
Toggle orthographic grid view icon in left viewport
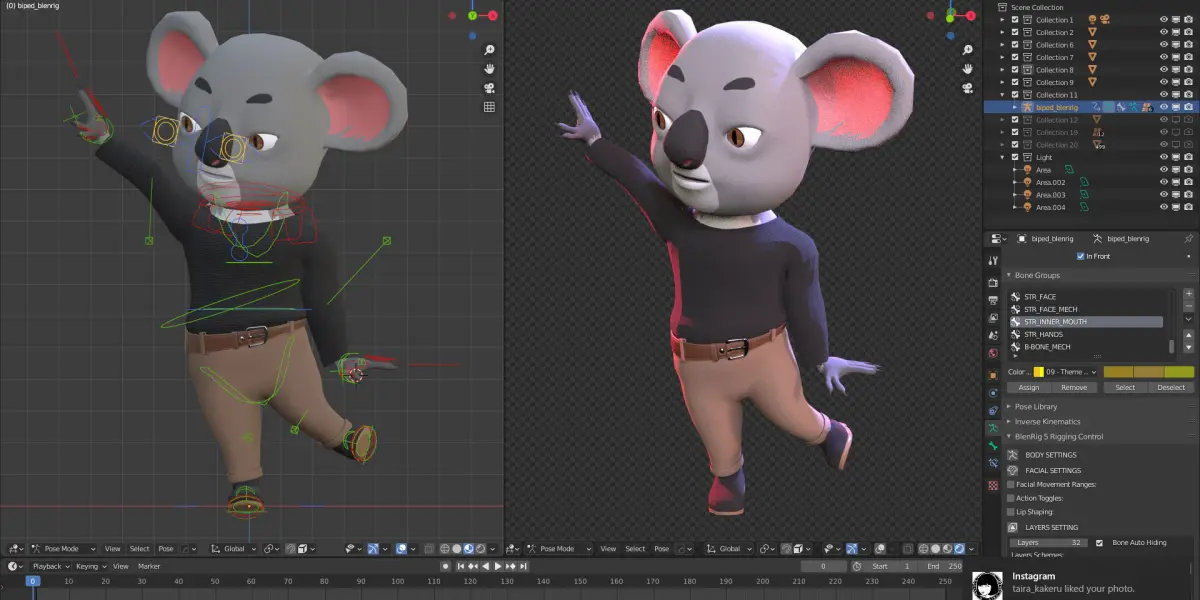(490, 107)
